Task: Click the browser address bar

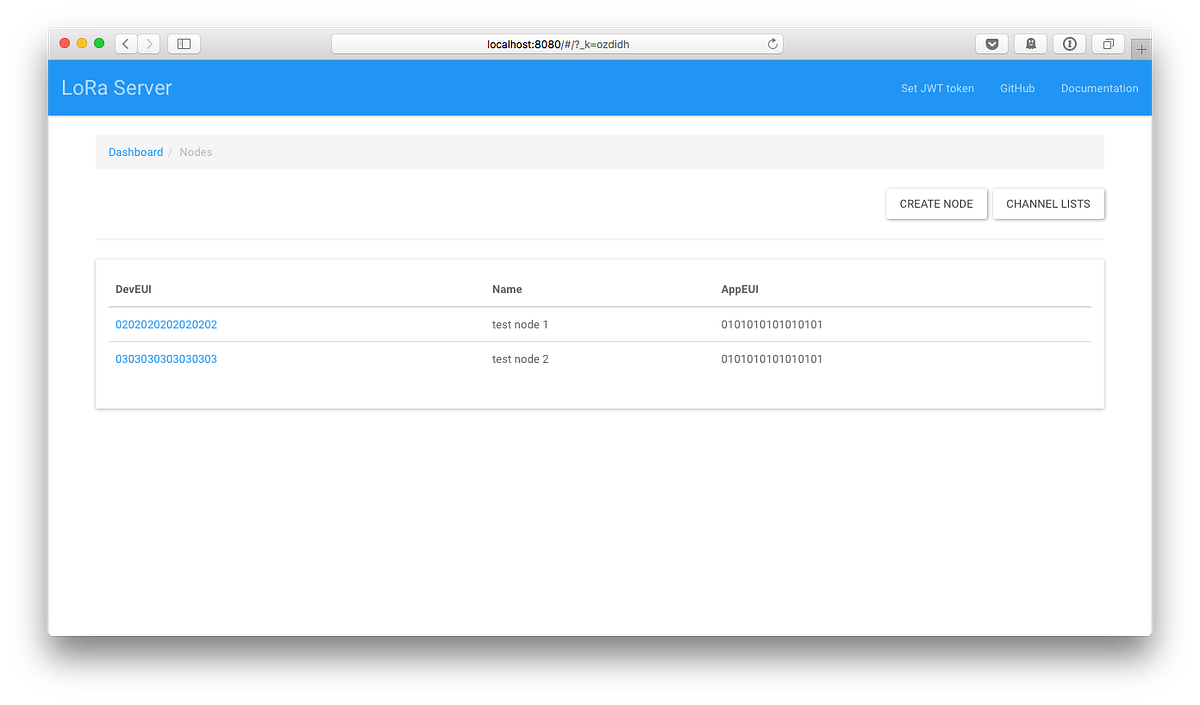Action: (x=557, y=43)
